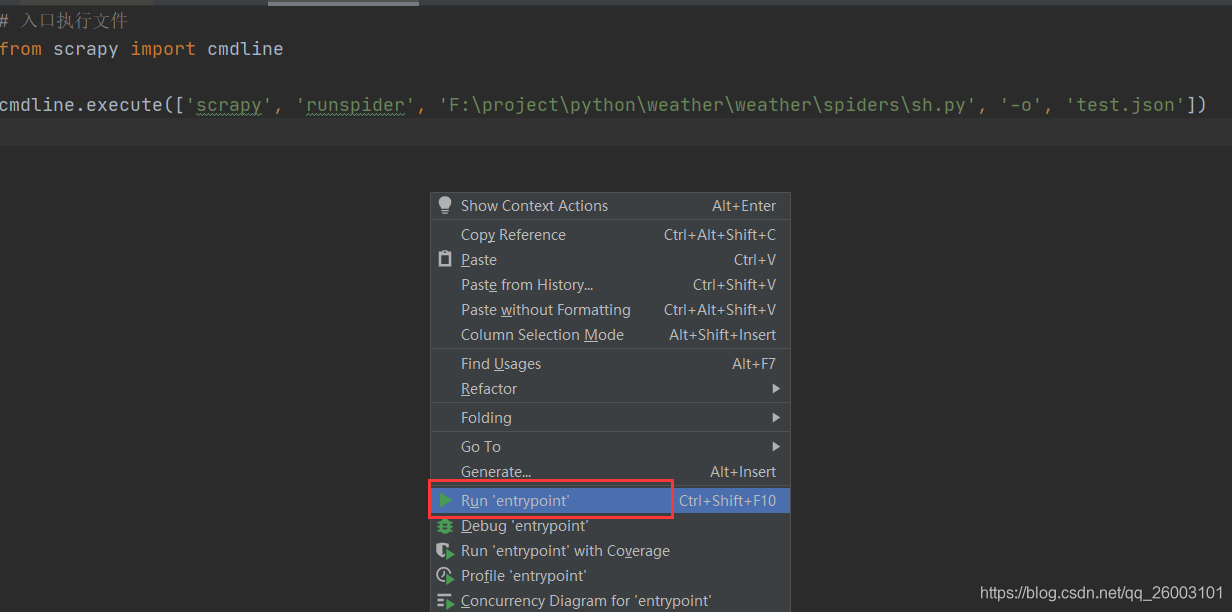Image resolution: width=1232 pixels, height=612 pixels.
Task: Click the spider file path string sh.py
Action: pyautogui.click(x=707, y=105)
